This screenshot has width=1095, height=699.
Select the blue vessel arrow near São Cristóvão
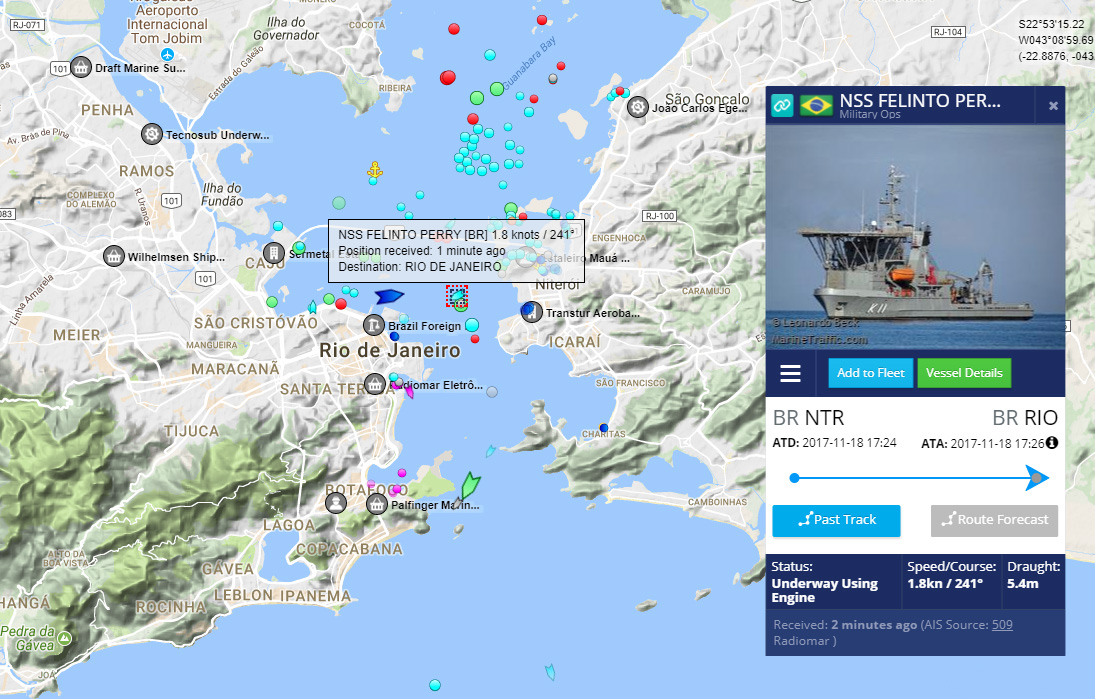pyautogui.click(x=389, y=296)
